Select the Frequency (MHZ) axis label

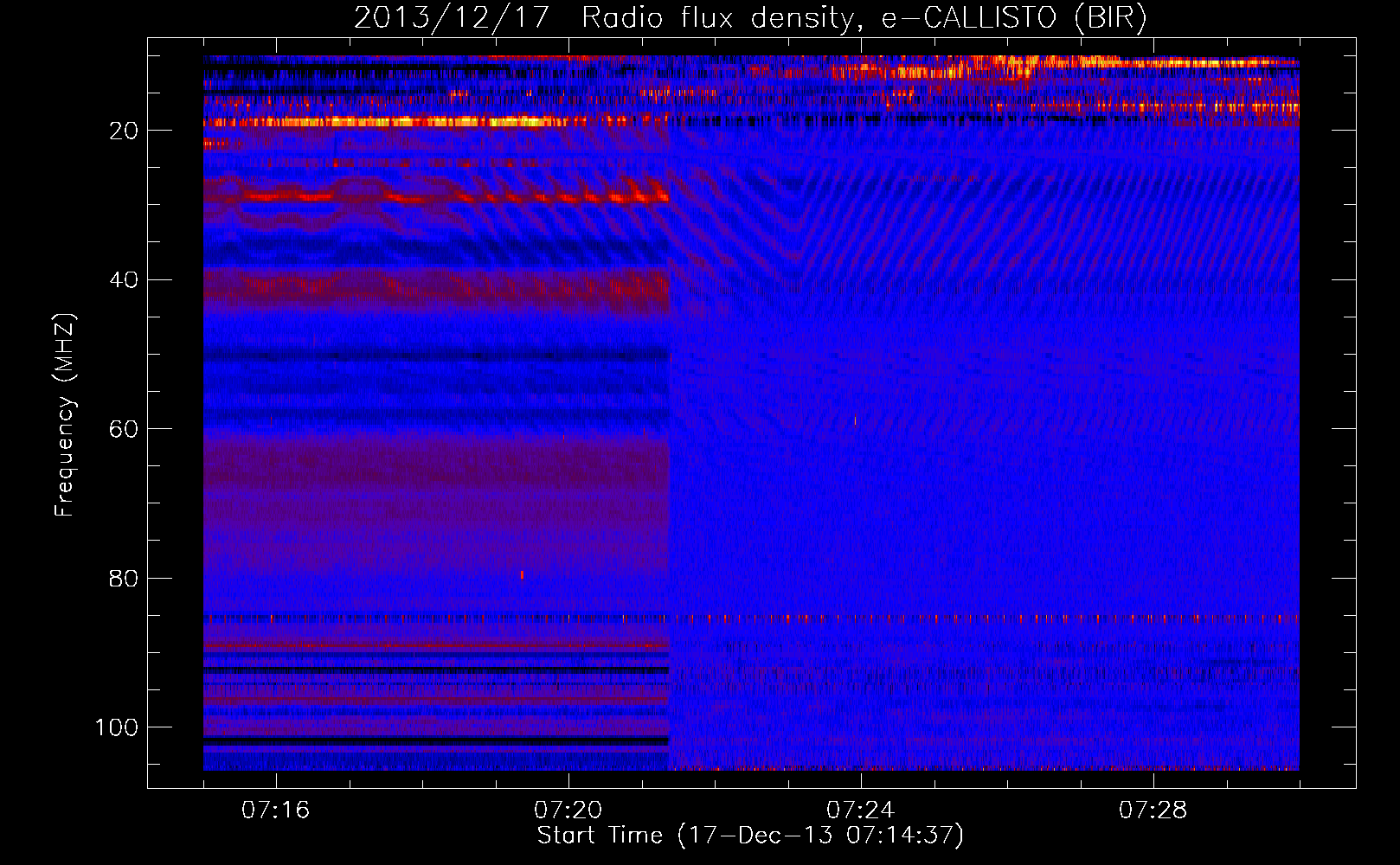point(65,414)
